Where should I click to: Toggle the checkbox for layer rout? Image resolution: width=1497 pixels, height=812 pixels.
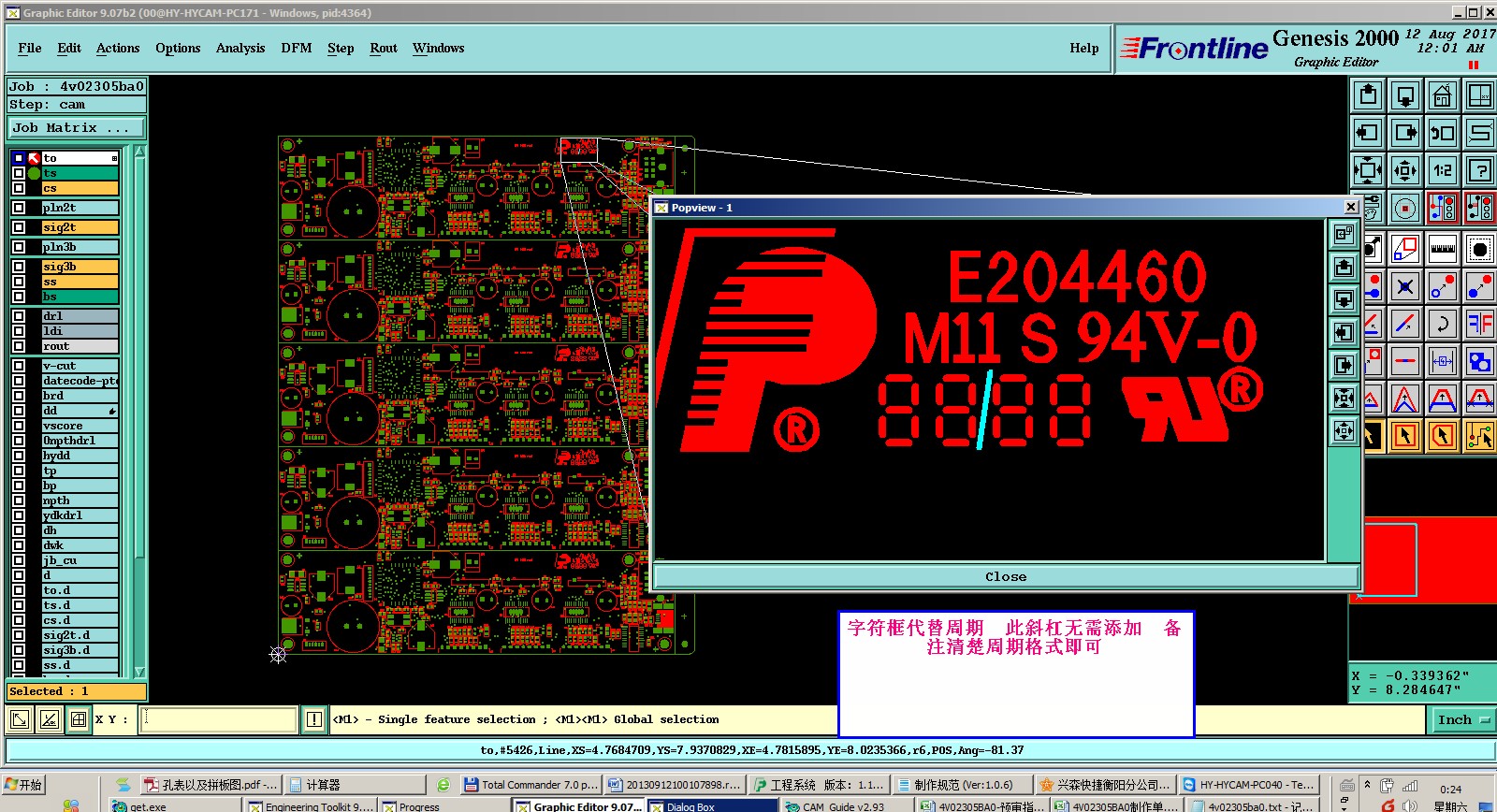pyautogui.click(x=19, y=346)
